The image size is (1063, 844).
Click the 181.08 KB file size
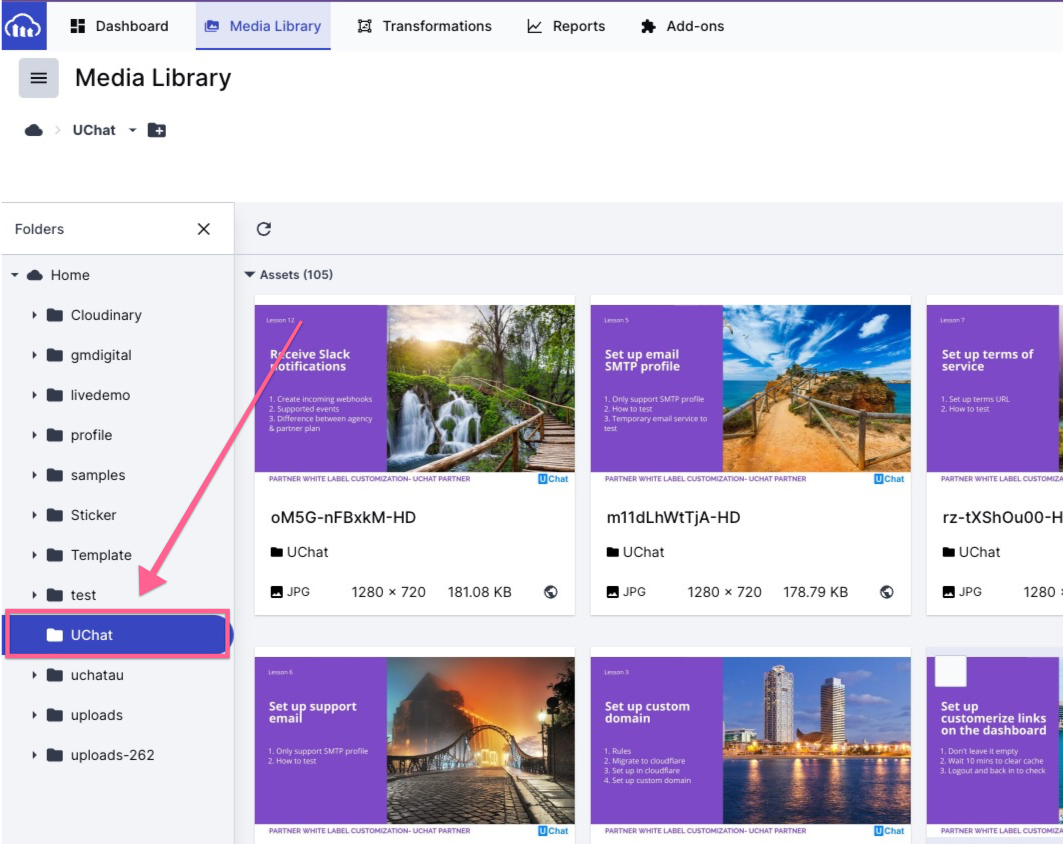pos(479,592)
